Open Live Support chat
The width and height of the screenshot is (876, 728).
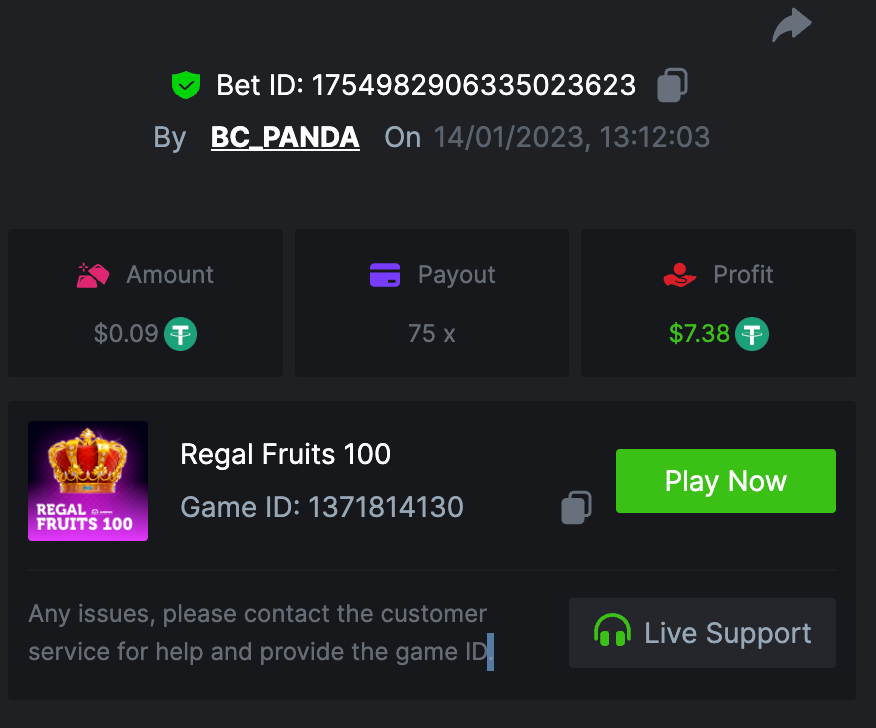[702, 633]
